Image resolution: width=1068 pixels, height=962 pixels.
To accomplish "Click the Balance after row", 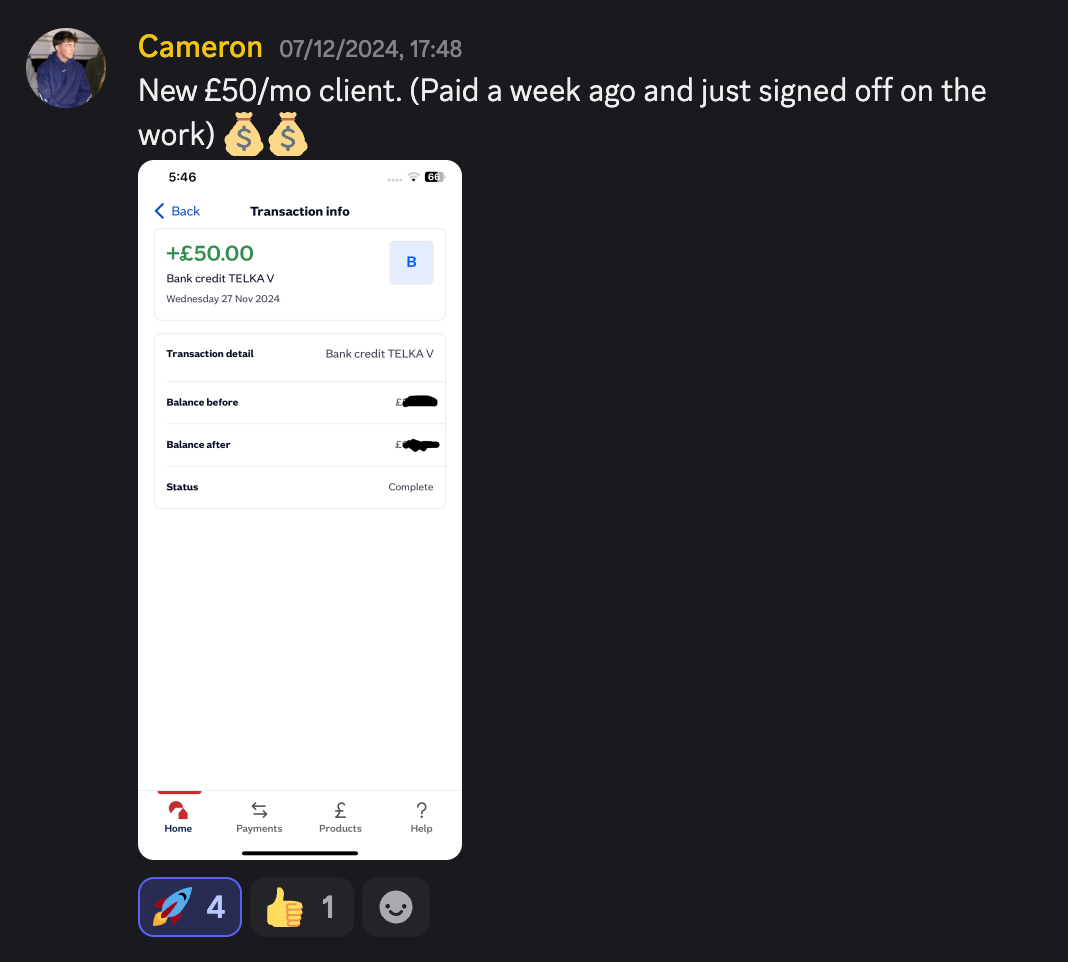I will [300, 445].
